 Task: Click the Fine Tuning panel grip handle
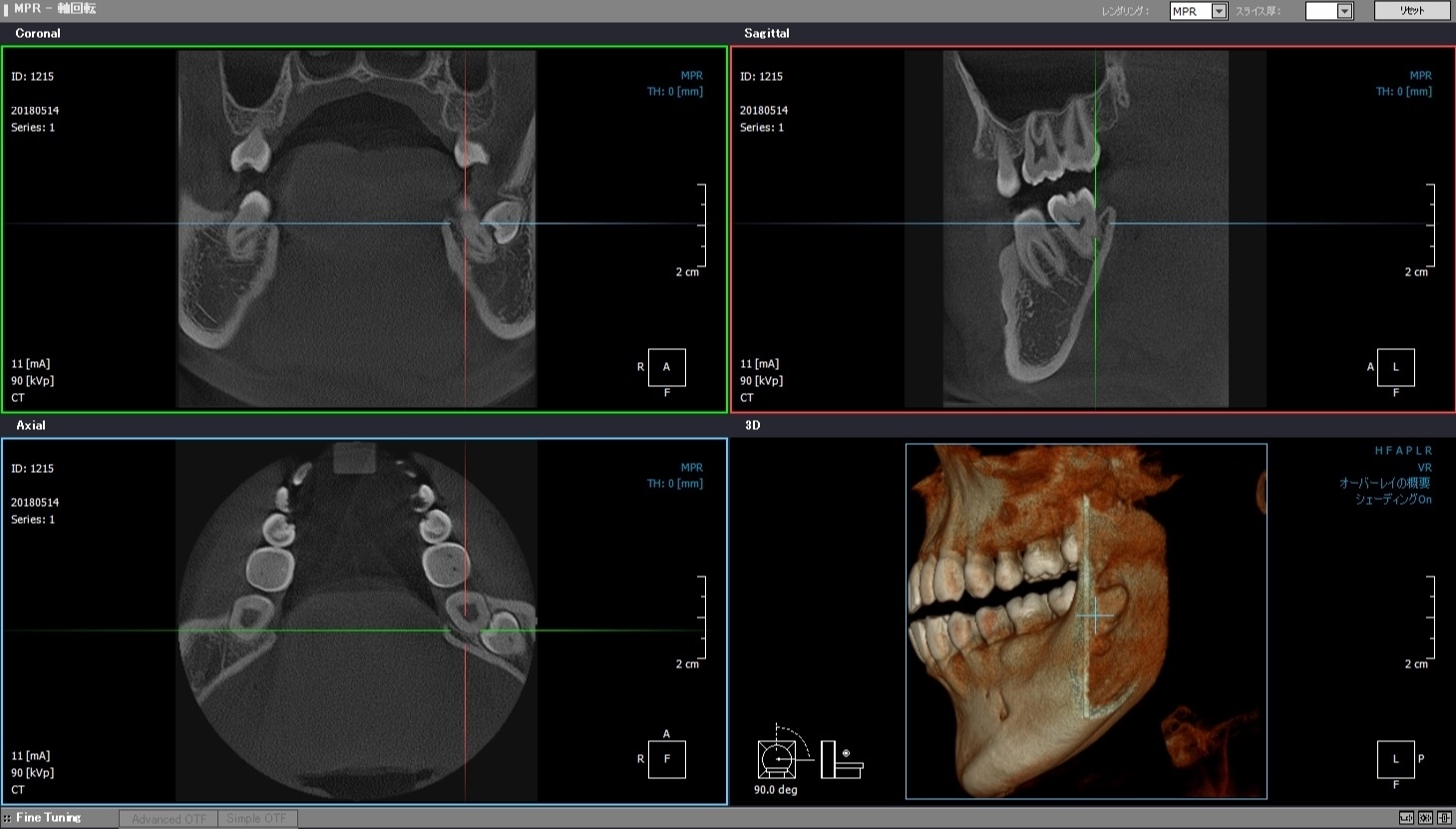click(x=7, y=819)
